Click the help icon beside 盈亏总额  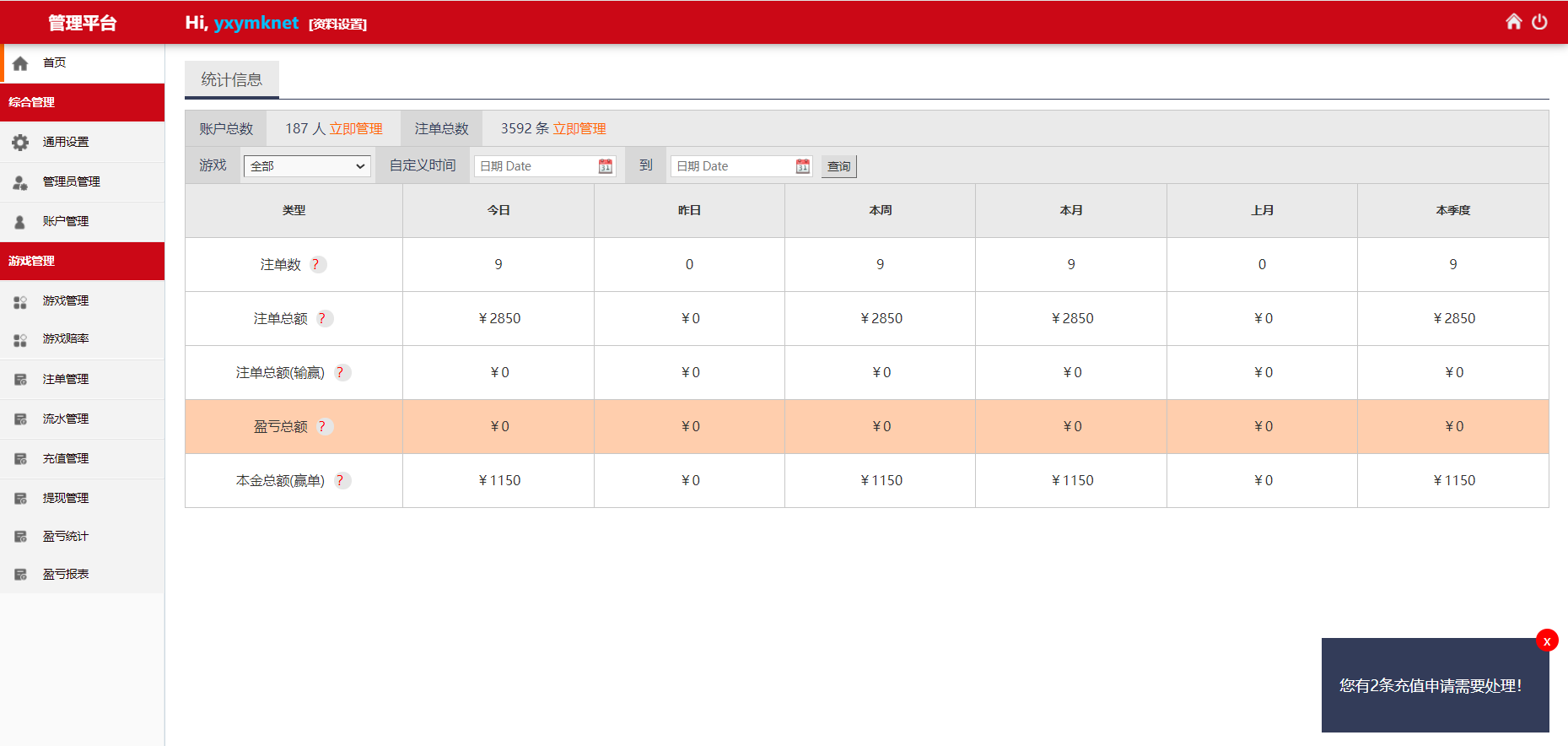click(325, 426)
